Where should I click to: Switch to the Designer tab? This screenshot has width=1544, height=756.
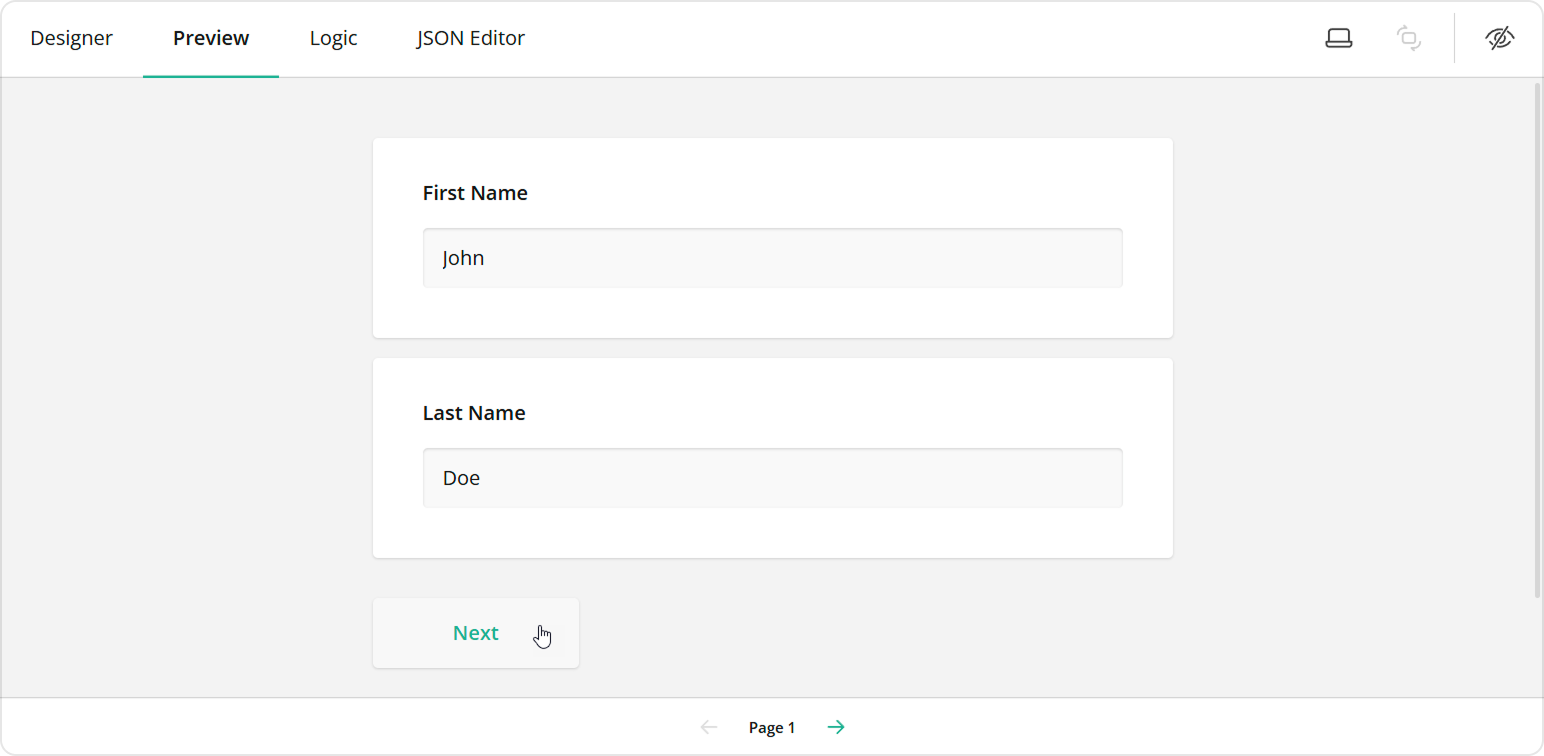tap(71, 38)
